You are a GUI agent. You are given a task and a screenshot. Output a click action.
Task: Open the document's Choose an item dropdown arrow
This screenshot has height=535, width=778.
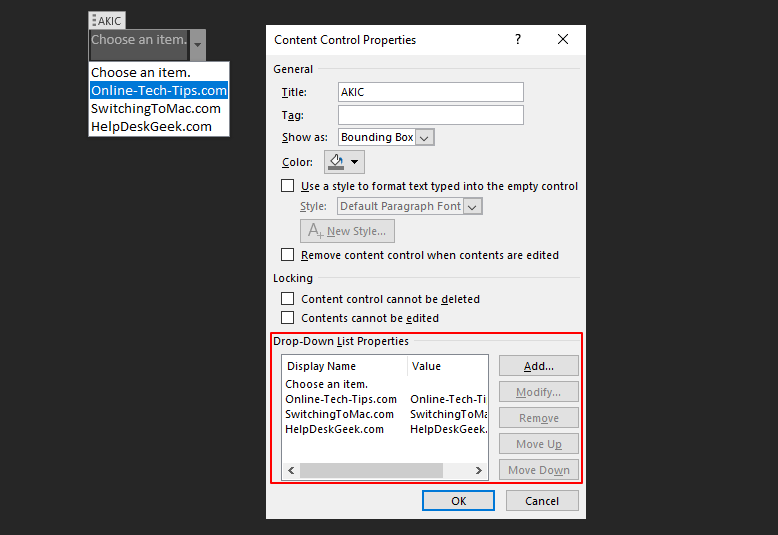198,45
